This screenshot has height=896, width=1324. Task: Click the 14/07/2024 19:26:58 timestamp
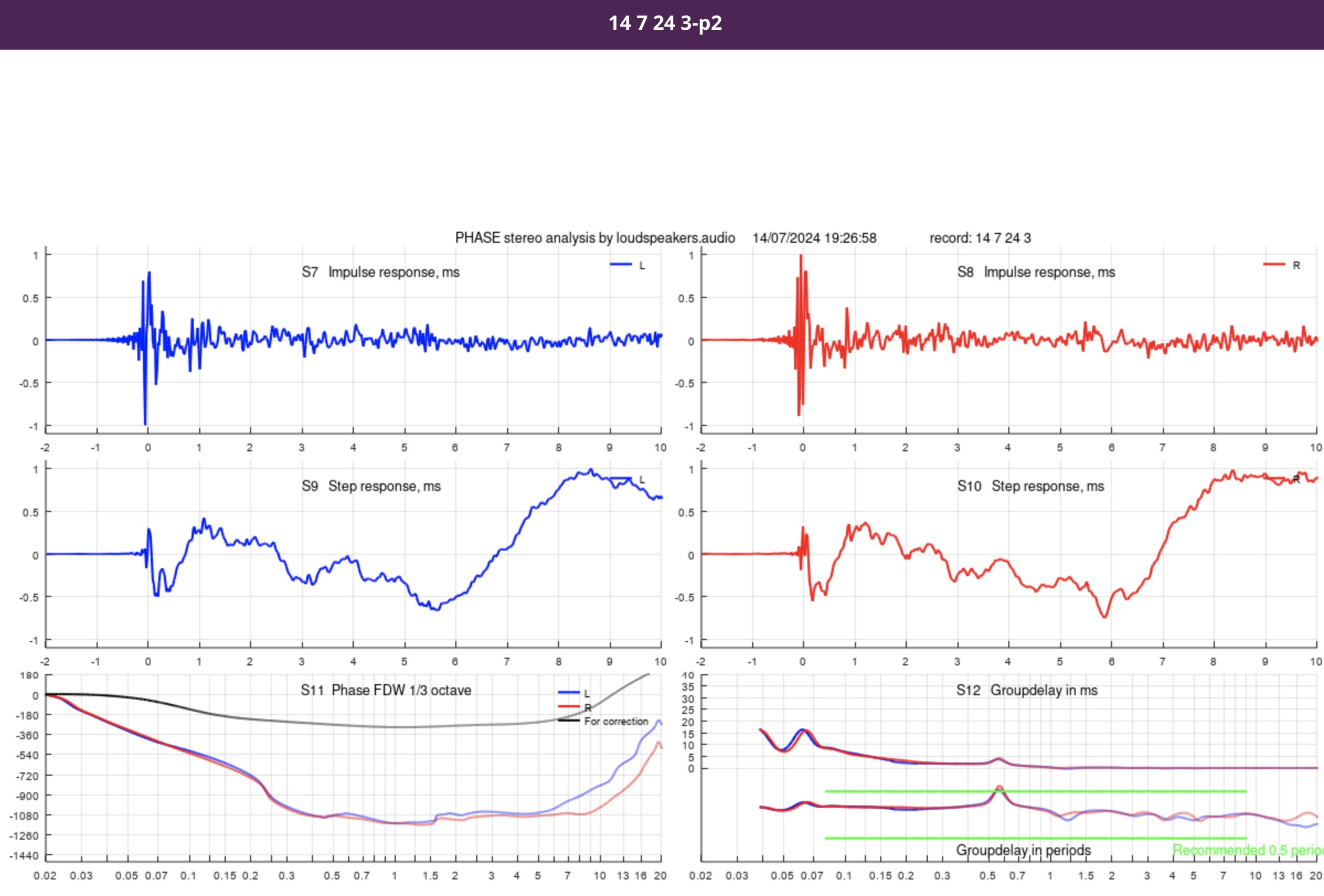[814, 238]
